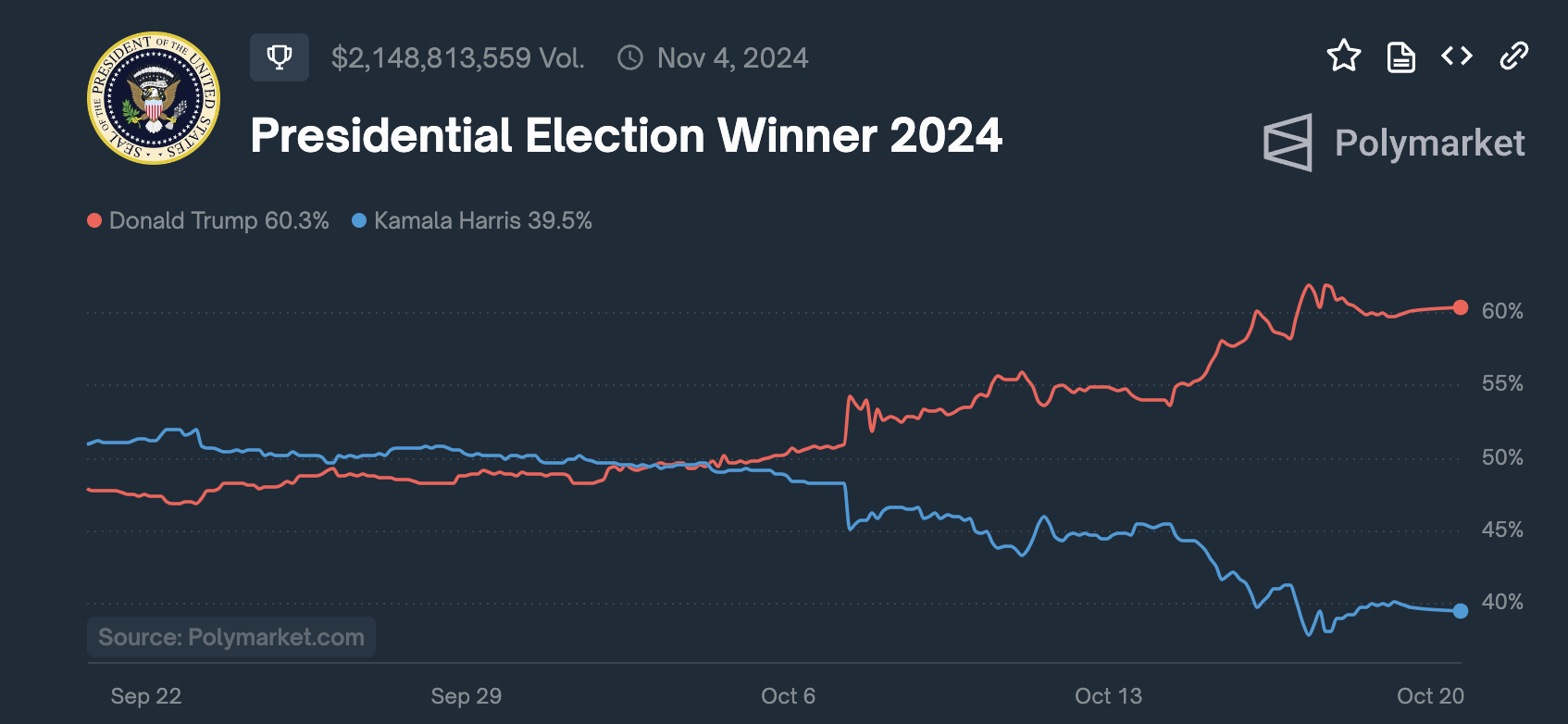Click the trophy icon badge
The image size is (1568, 724).
[x=279, y=57]
